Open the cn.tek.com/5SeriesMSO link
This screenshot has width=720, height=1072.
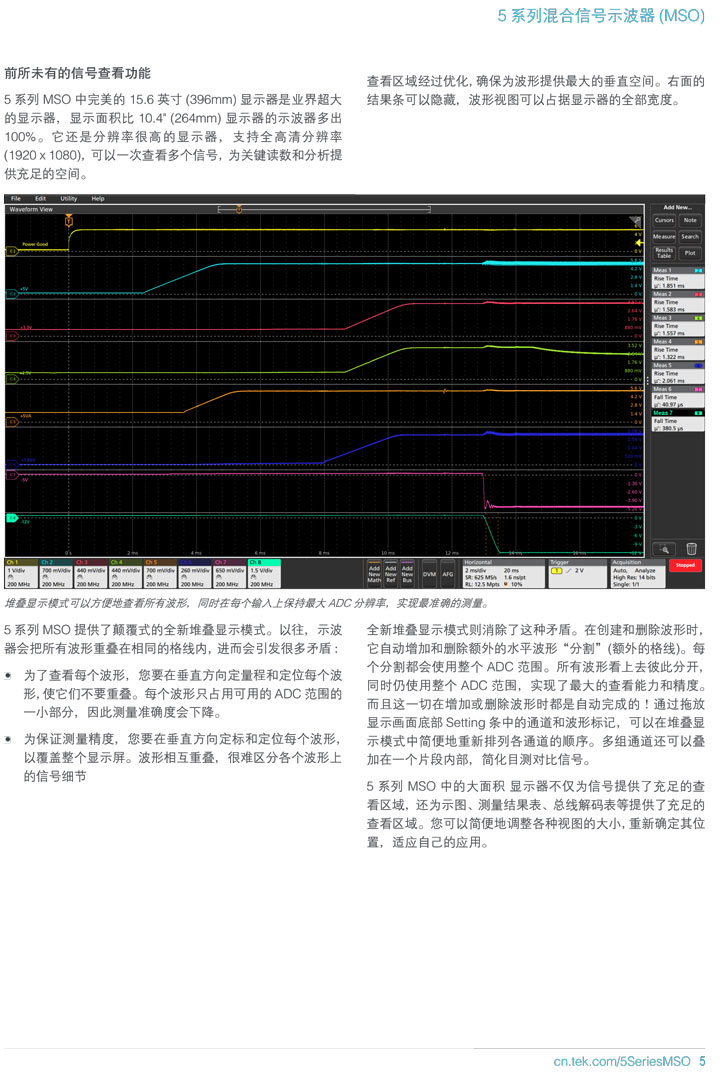click(622, 1061)
